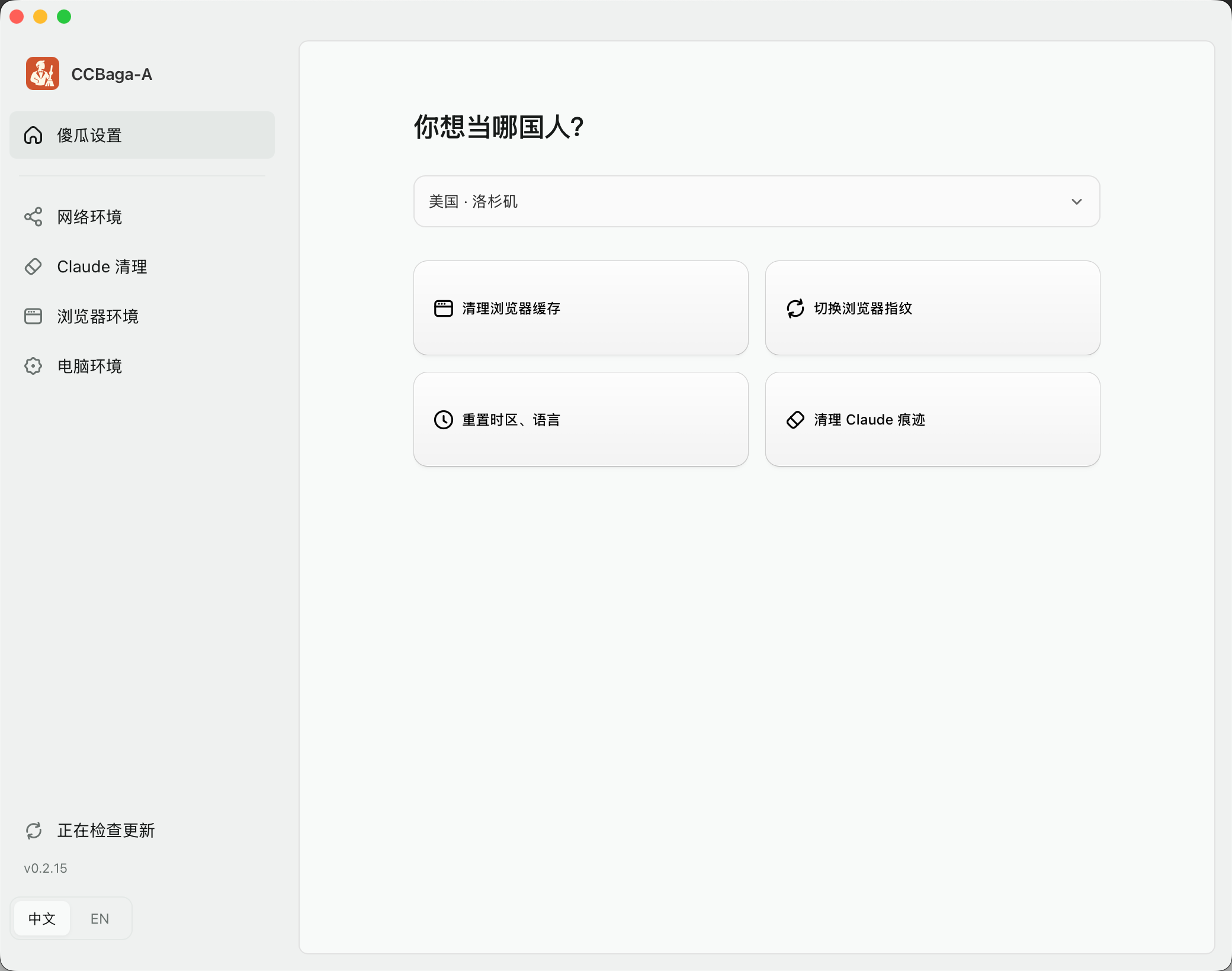The width and height of the screenshot is (1232, 971).
Task: Open the 美国 · 洛杉矶 region selector
Action: (757, 201)
